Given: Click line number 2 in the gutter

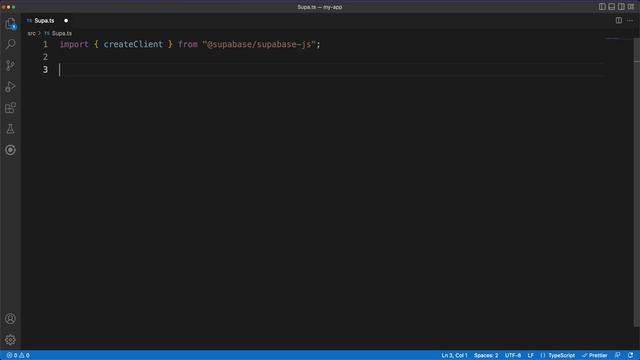Looking at the screenshot, I should [x=45, y=57].
